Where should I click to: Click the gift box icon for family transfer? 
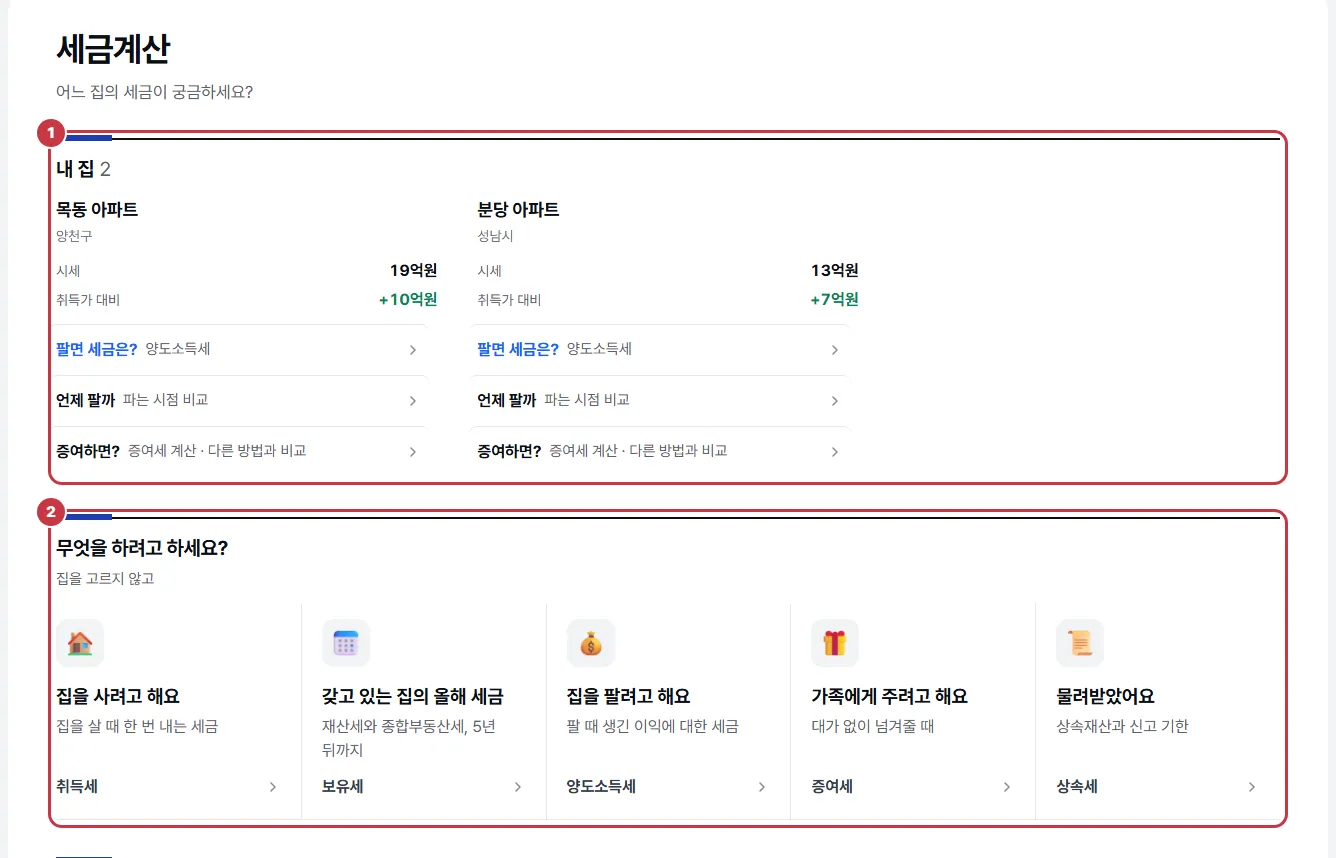pos(835,643)
